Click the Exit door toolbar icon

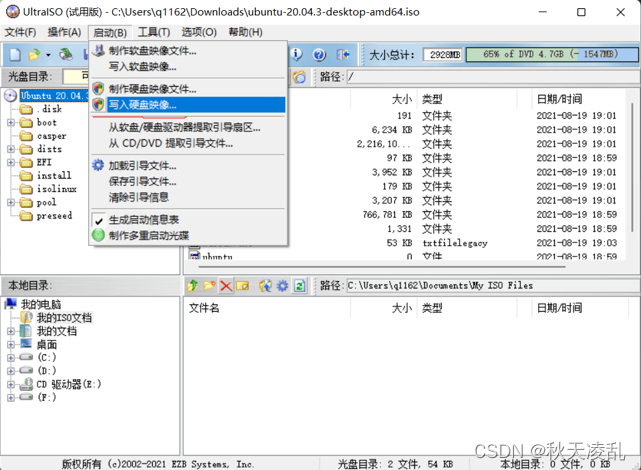click(x=343, y=54)
